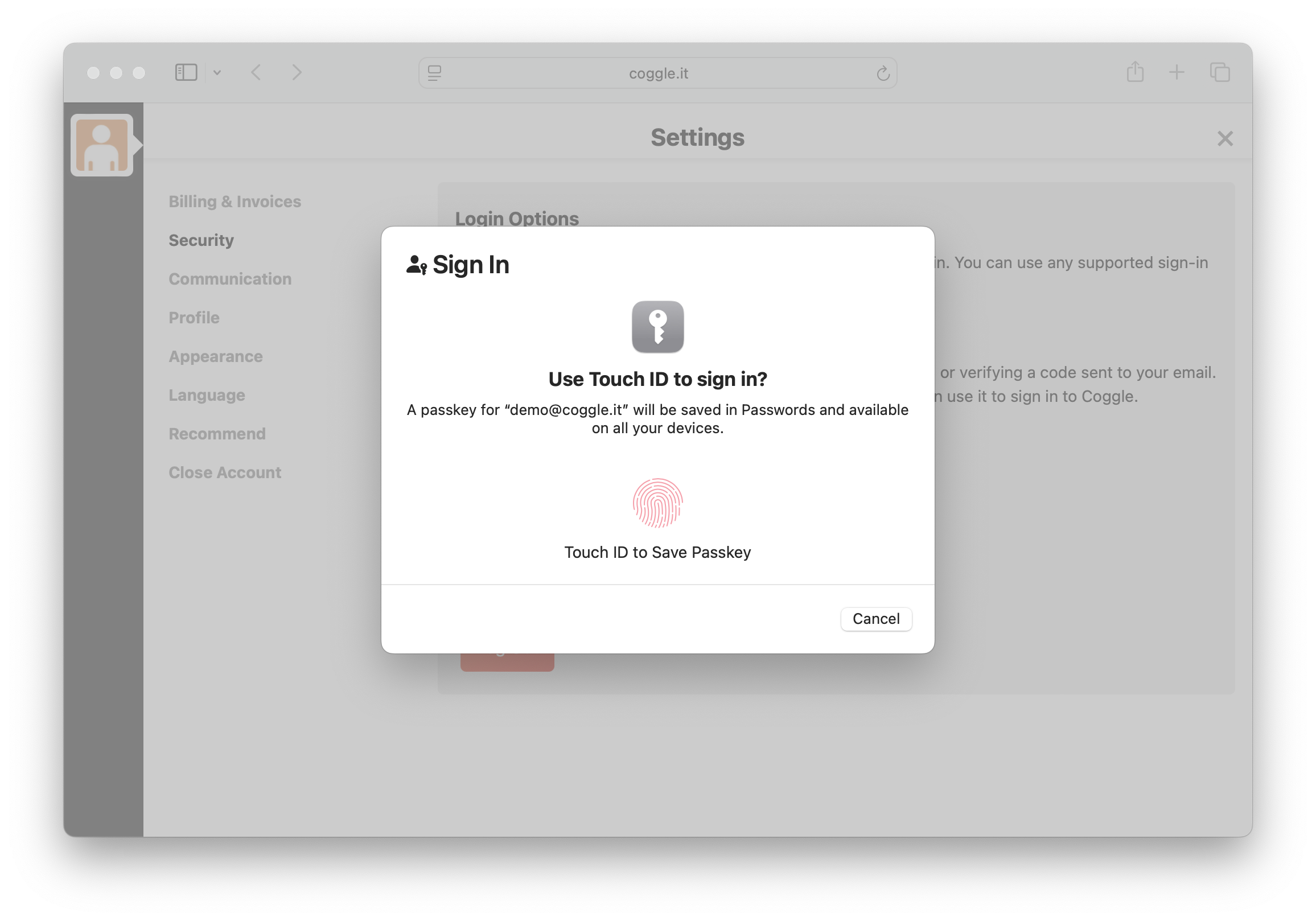1316x921 pixels.
Task: Open the Billing & Invoices section
Action: (235, 201)
